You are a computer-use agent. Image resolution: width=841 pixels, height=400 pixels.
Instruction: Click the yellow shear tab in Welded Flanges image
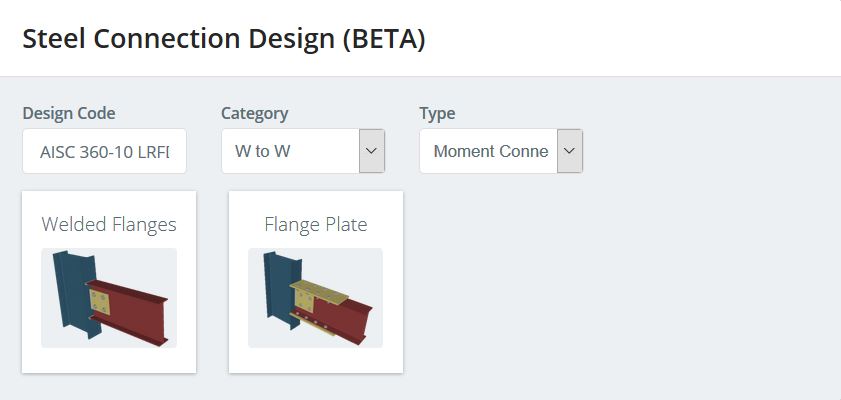99,302
